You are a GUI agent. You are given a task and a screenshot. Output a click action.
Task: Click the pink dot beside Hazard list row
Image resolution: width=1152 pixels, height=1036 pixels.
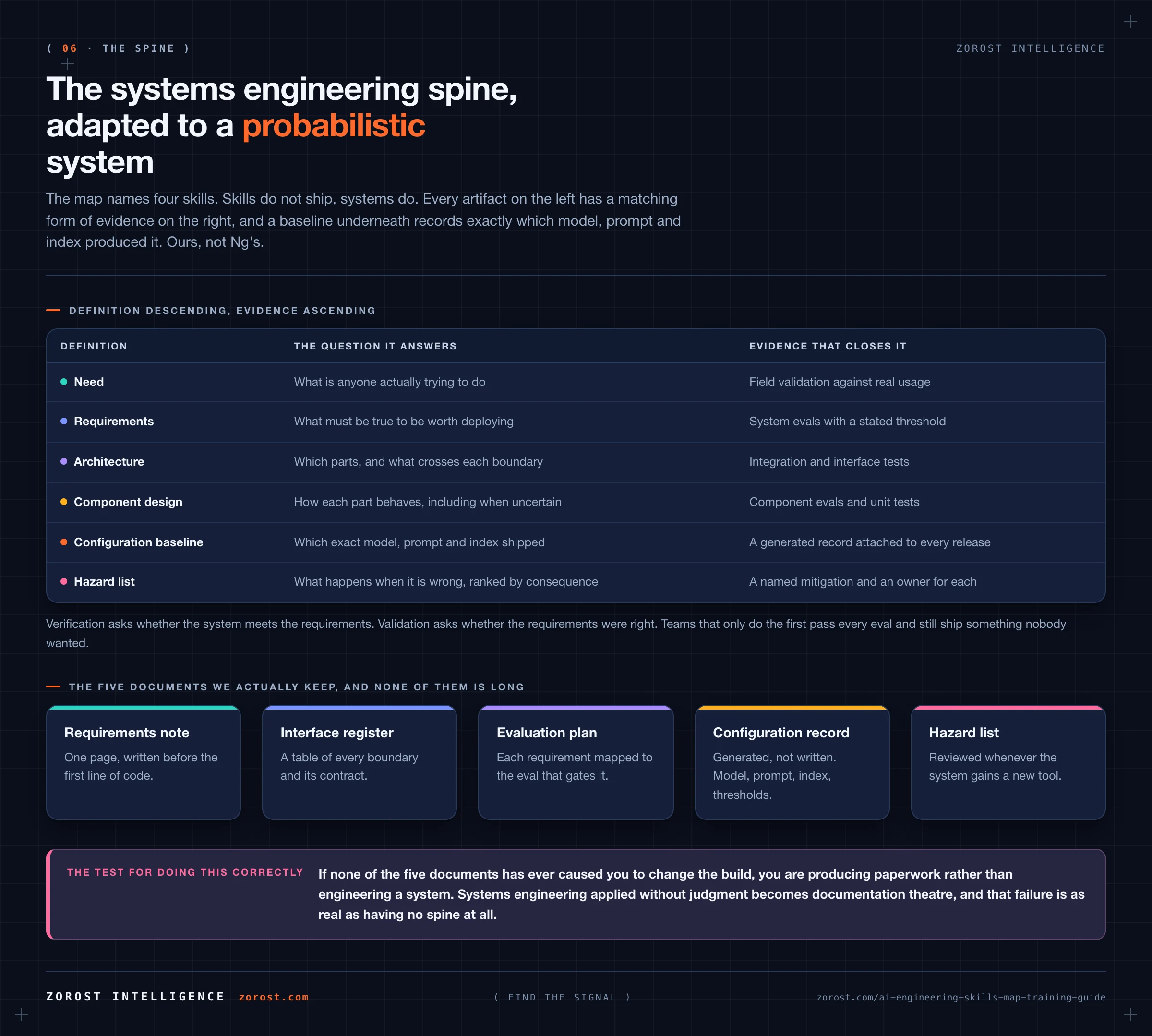pyautogui.click(x=64, y=582)
